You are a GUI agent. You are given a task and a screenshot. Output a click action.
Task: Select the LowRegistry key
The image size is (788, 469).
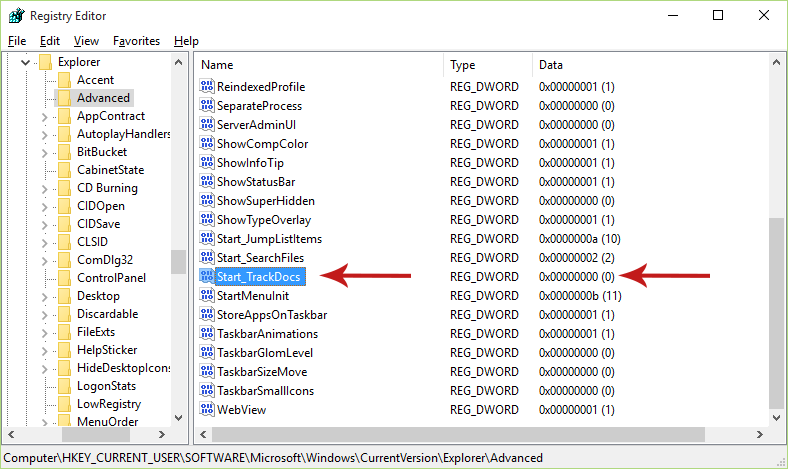109,404
